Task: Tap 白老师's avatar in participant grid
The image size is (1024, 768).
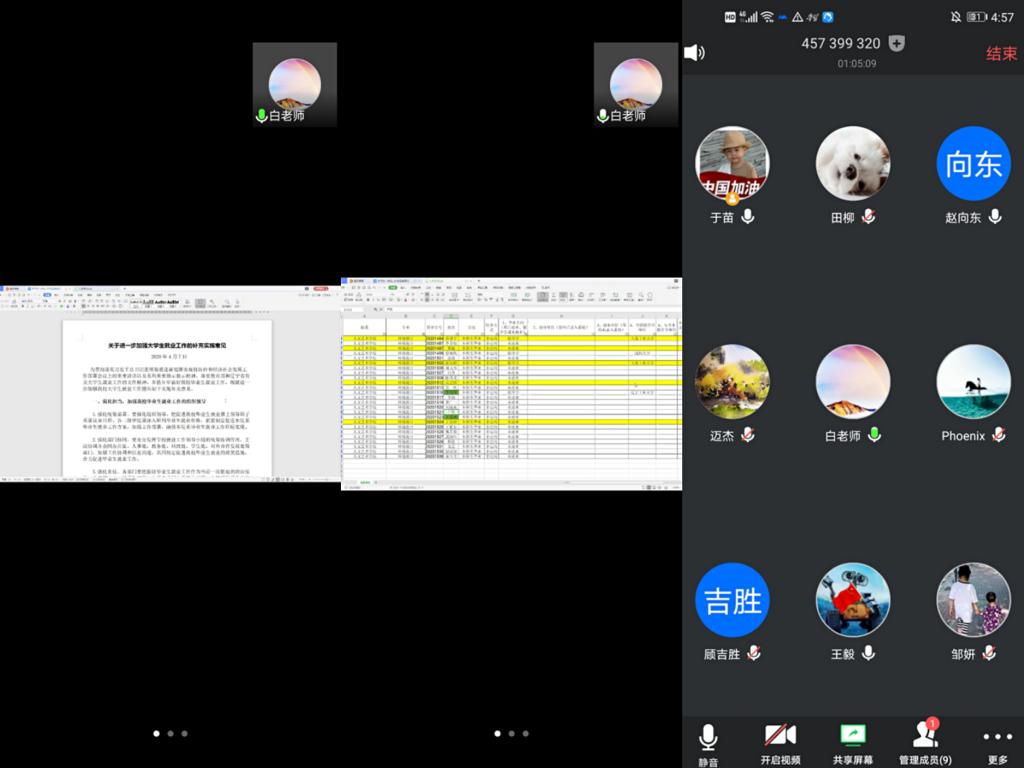Action: (853, 382)
